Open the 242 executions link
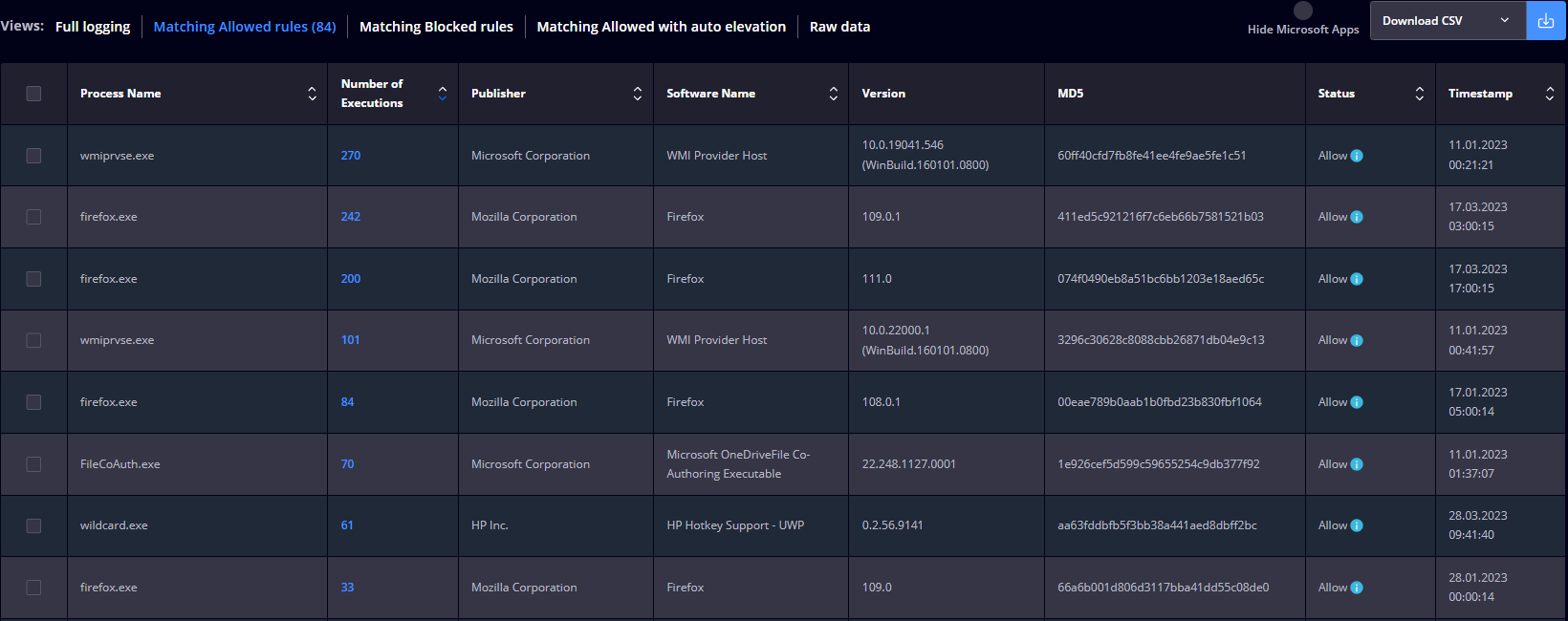This screenshot has height=621, width=1568. 351,217
